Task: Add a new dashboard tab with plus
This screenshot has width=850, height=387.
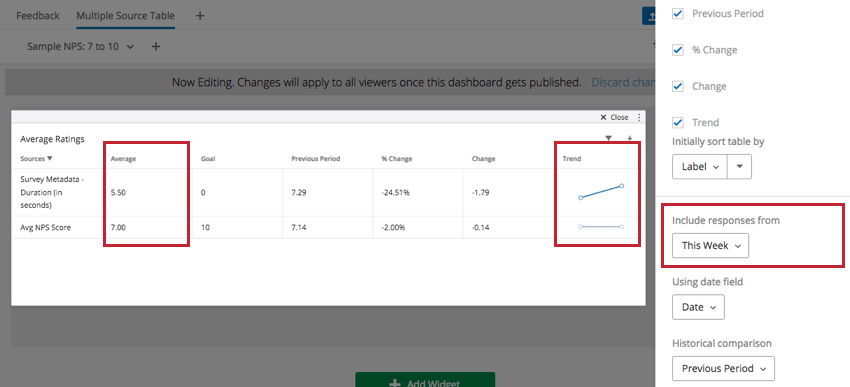Action: 199,16
